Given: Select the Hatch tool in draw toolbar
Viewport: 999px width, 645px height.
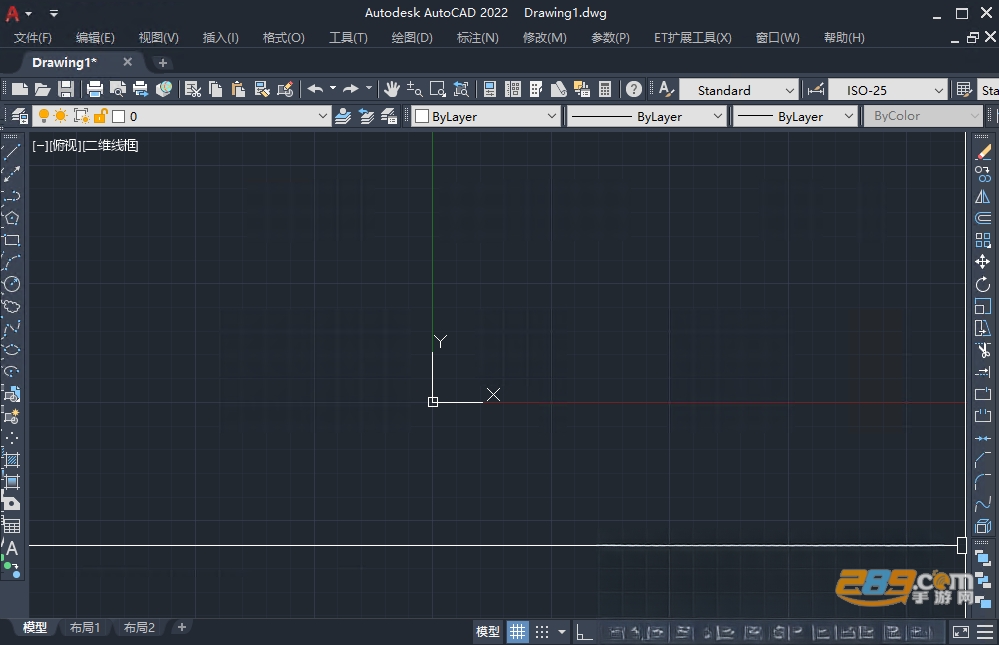Looking at the screenshot, I should coord(11,460).
